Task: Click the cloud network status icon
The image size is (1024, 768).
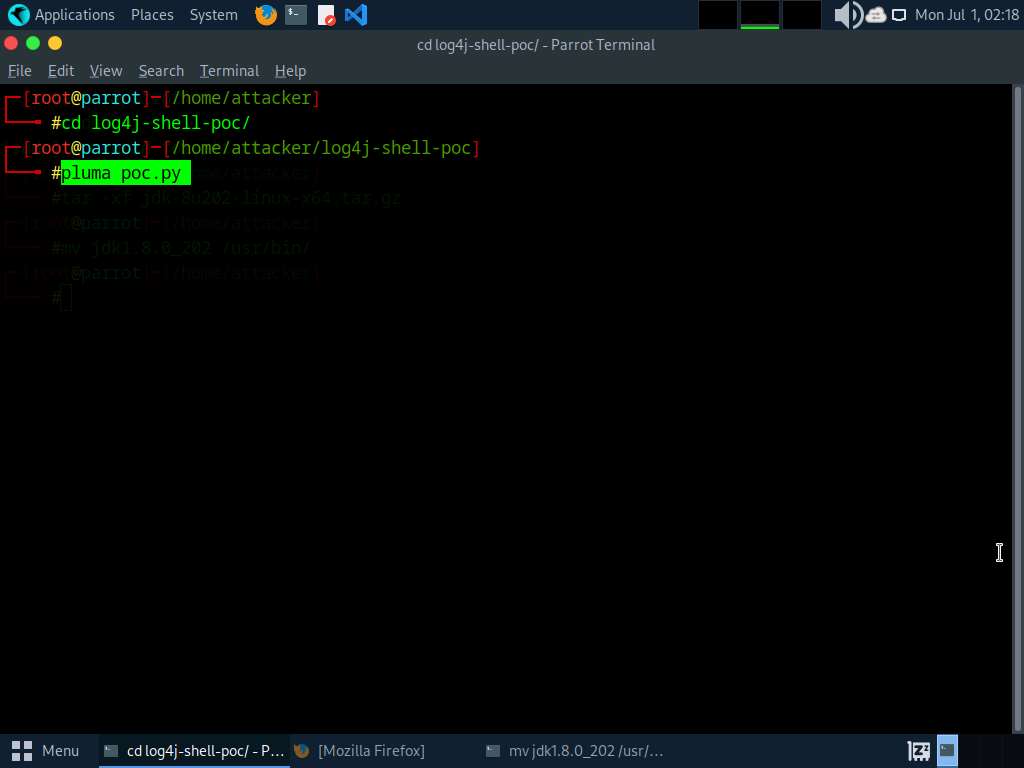Action: (x=876, y=15)
